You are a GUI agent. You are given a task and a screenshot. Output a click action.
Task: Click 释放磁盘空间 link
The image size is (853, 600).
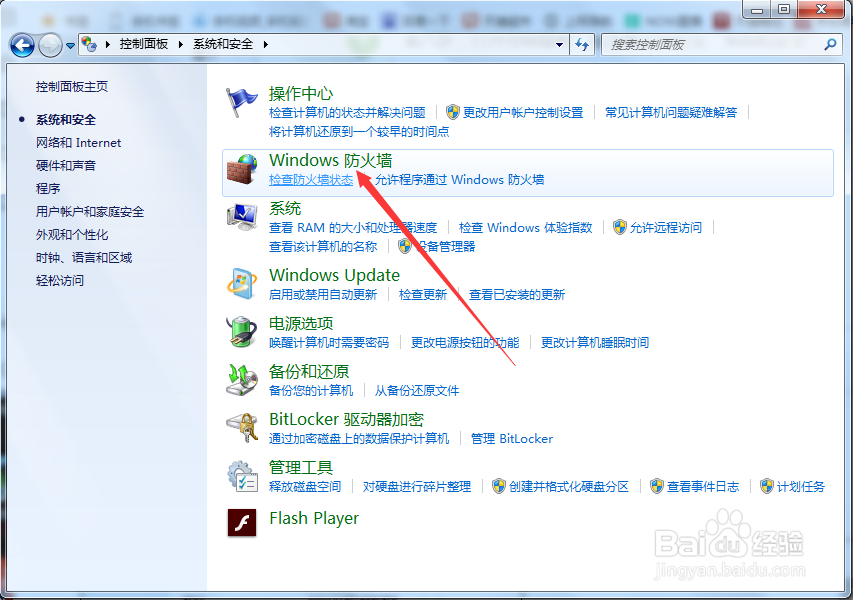pyautogui.click(x=305, y=486)
